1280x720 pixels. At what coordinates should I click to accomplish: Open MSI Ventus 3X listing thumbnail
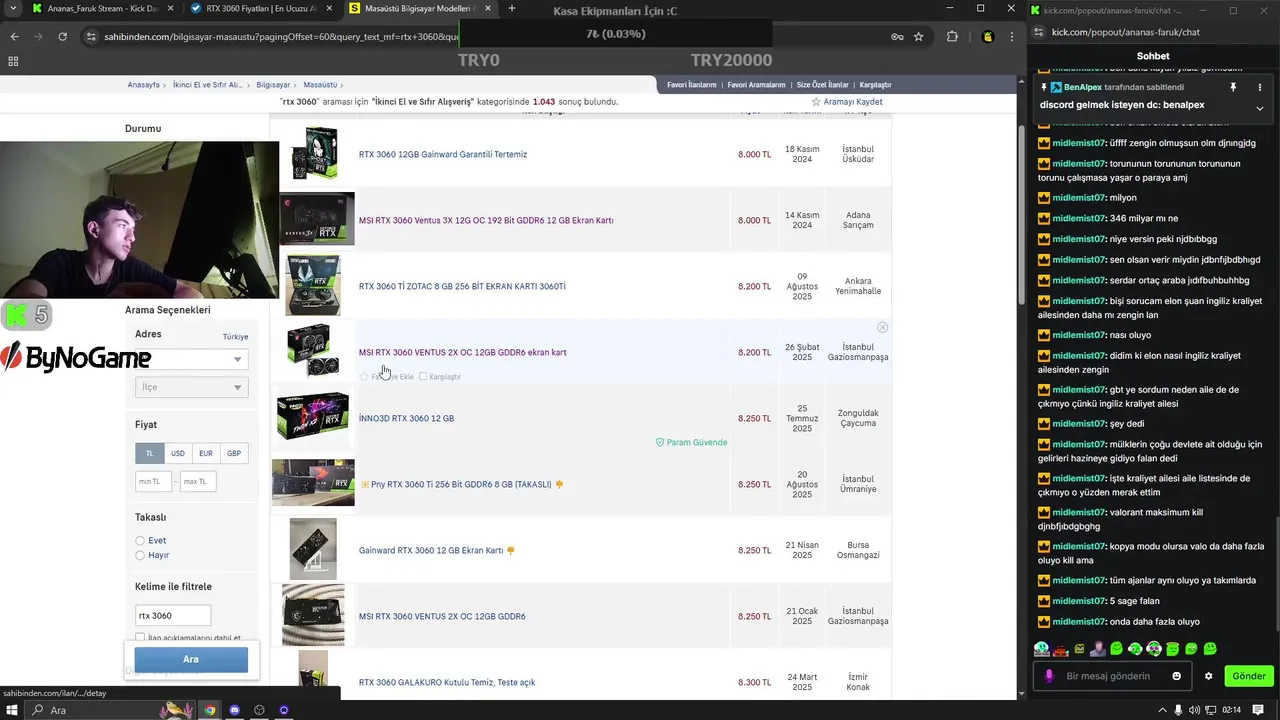317,219
